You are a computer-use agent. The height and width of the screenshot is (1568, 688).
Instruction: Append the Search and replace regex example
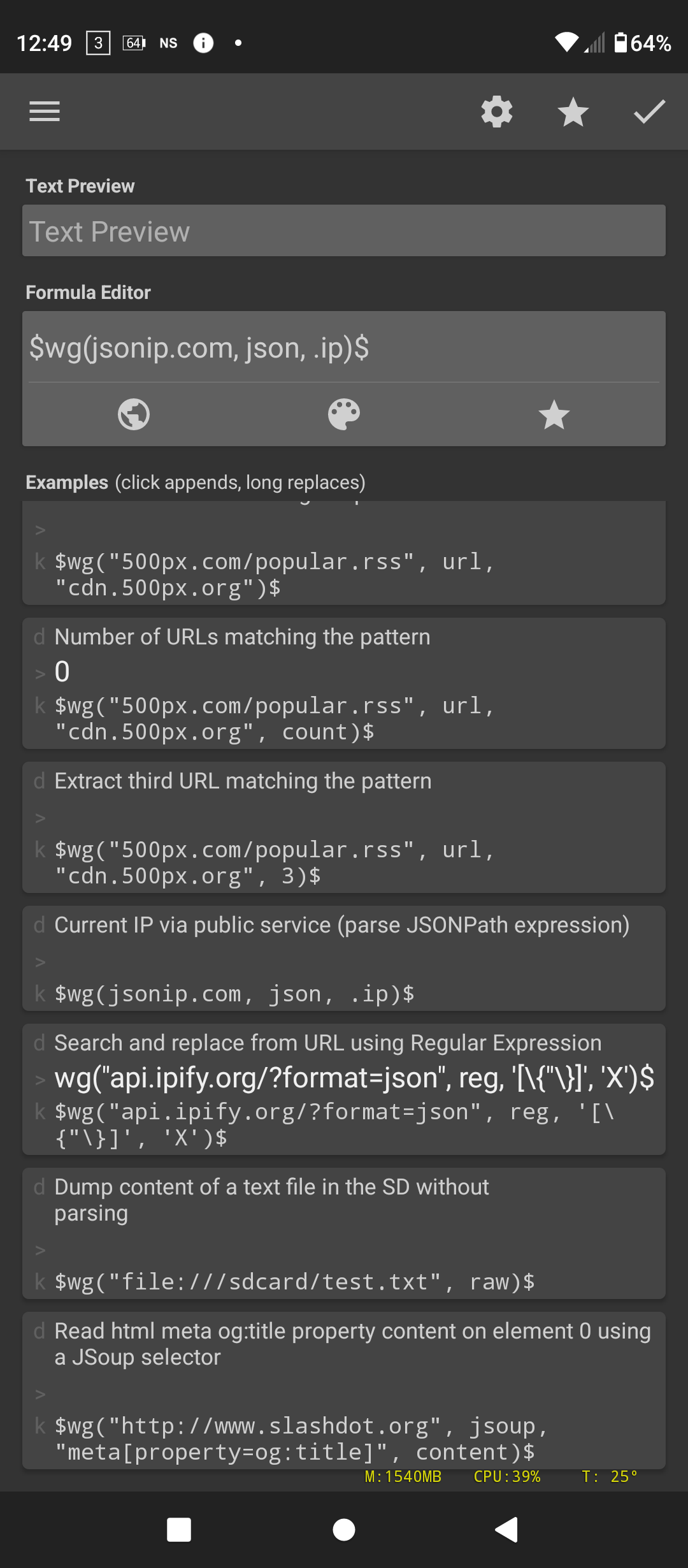344,1089
